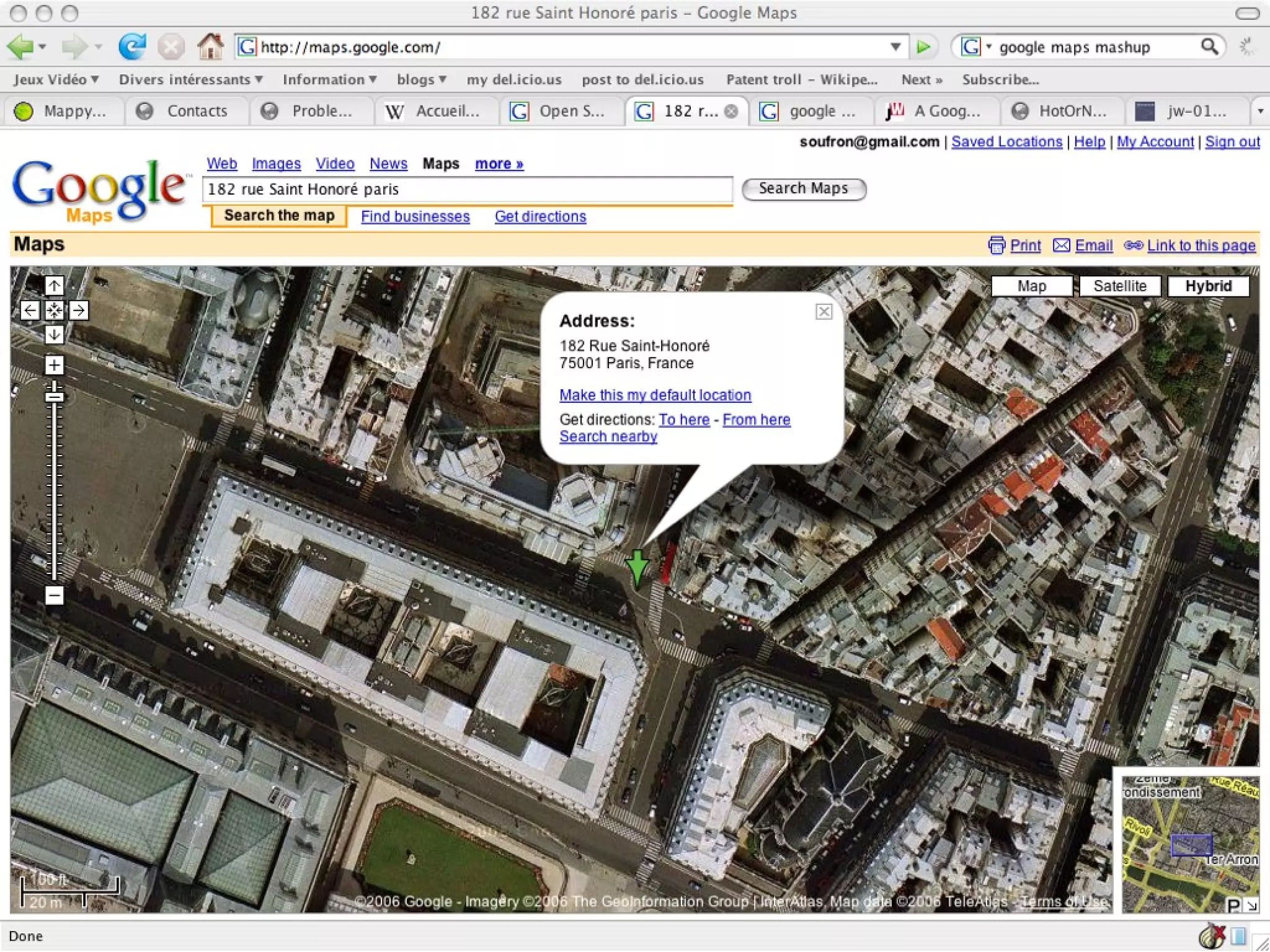Pan the map left with arrow
The height and width of the screenshot is (952, 1270).
(x=30, y=310)
